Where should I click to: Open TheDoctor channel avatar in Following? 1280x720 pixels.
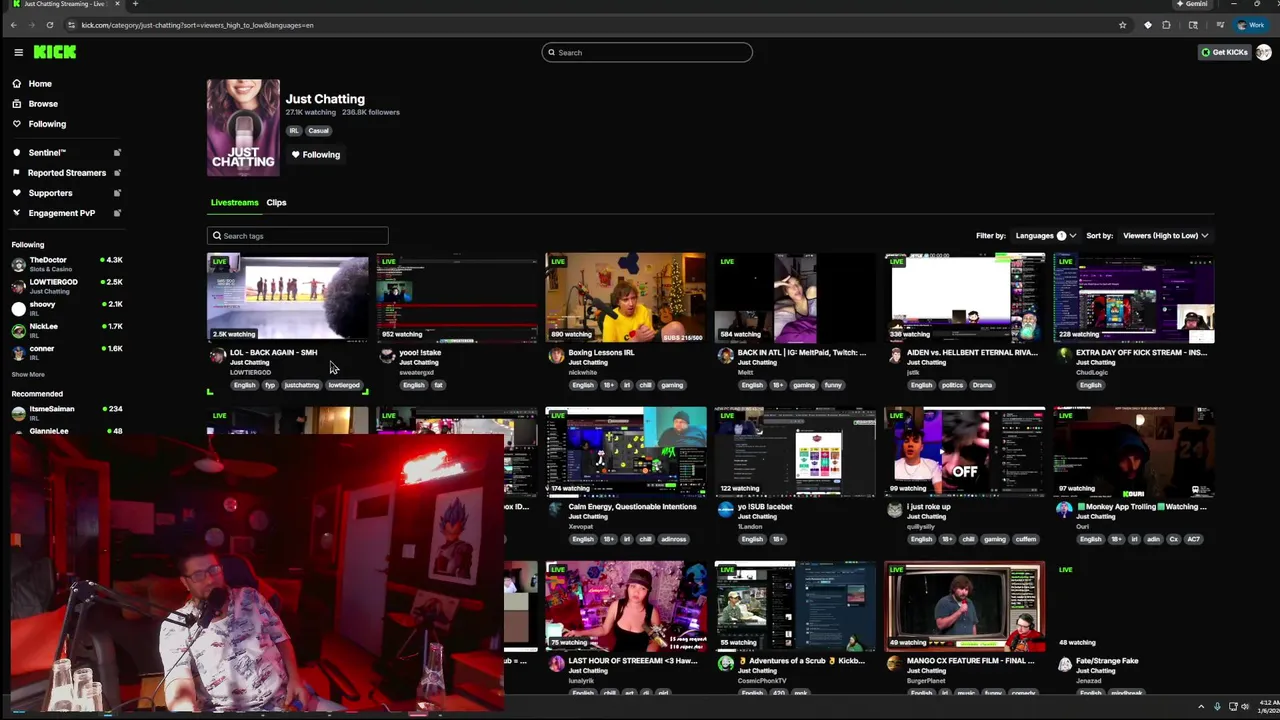[x=18, y=265]
